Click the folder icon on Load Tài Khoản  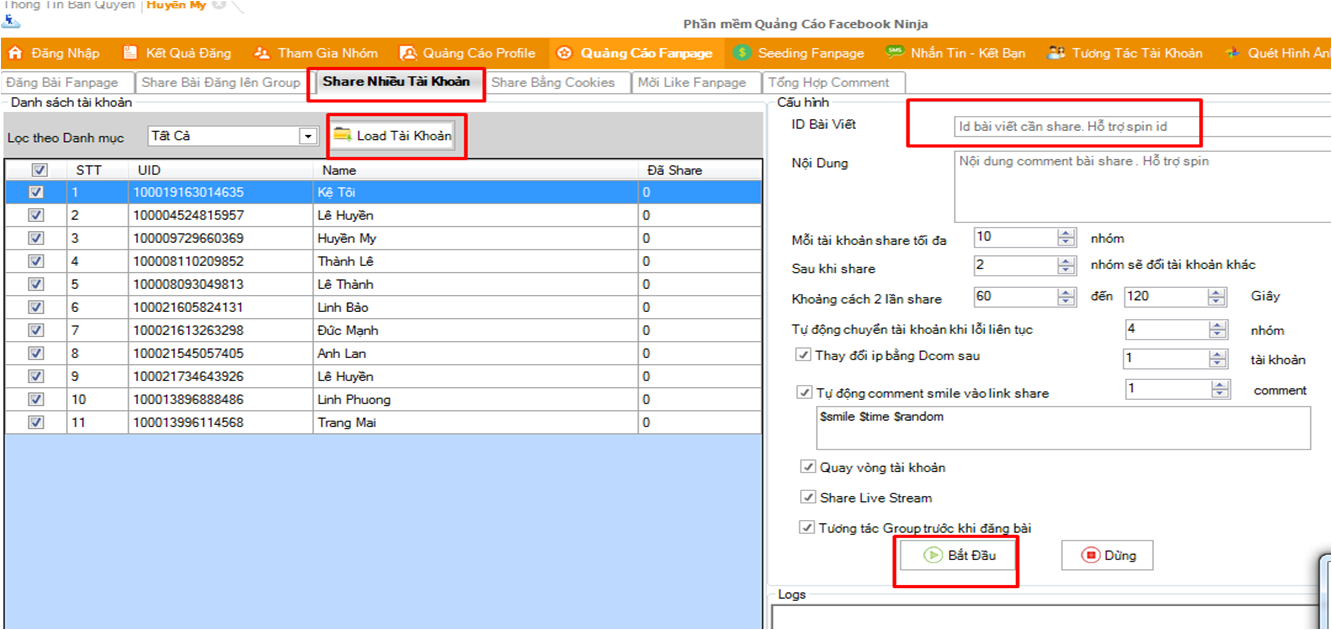[343, 135]
